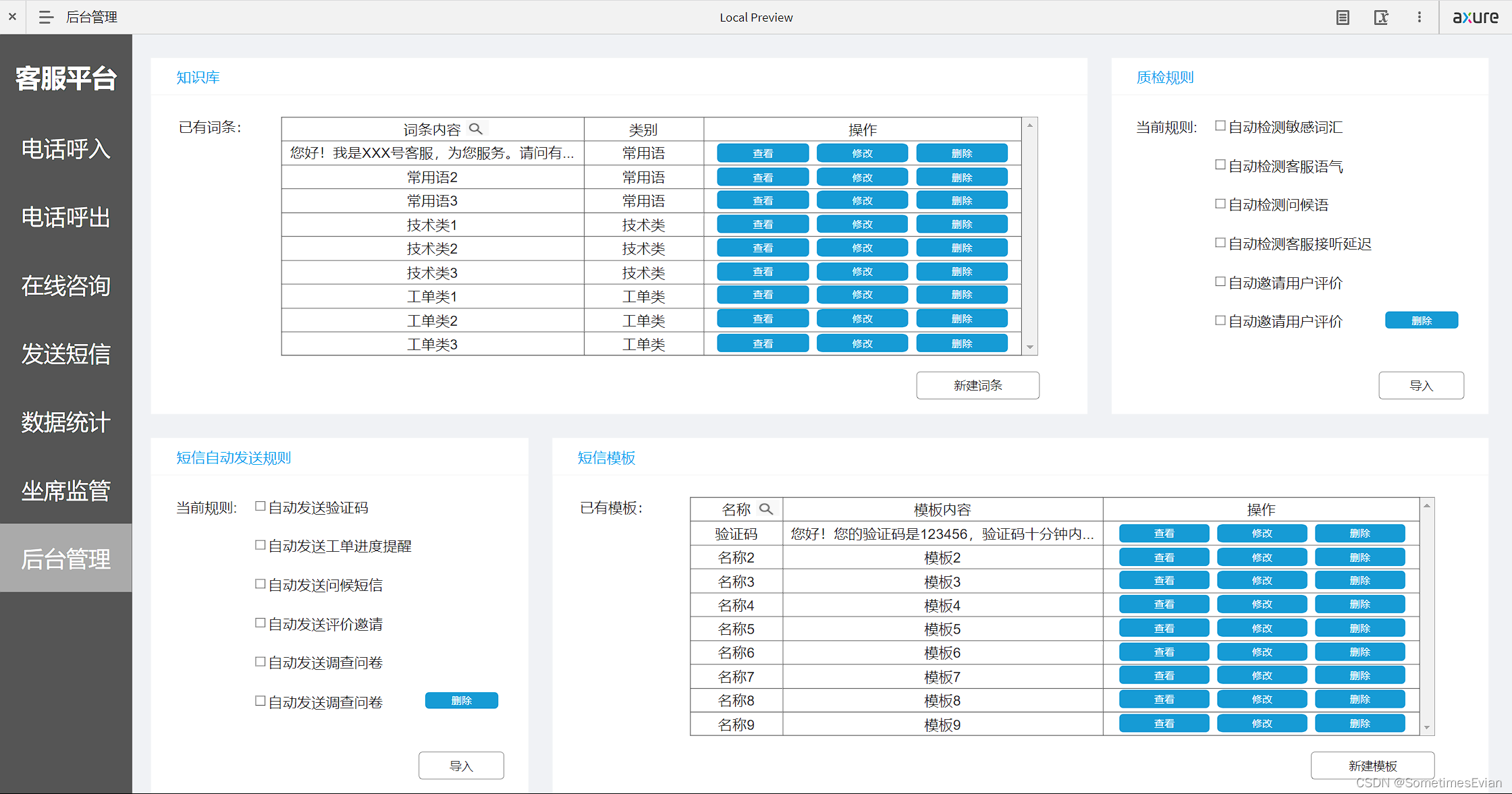
Task: Click the 新建词条 button
Action: coord(977,385)
